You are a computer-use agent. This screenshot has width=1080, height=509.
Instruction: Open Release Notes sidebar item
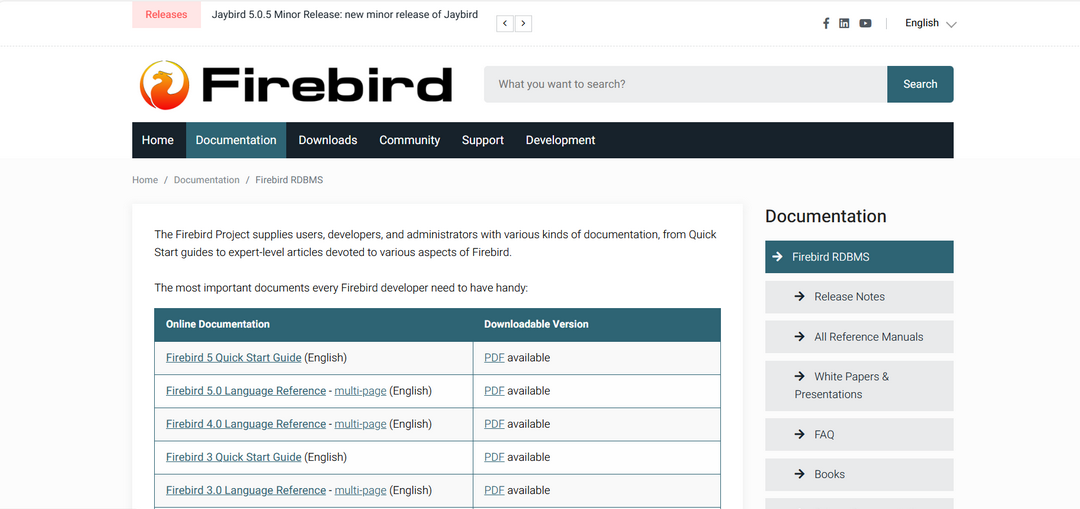[859, 297]
